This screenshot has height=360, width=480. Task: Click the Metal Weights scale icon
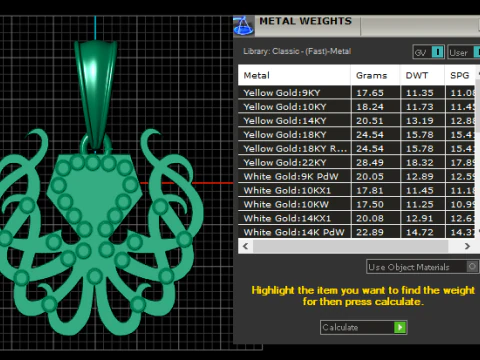click(243, 26)
